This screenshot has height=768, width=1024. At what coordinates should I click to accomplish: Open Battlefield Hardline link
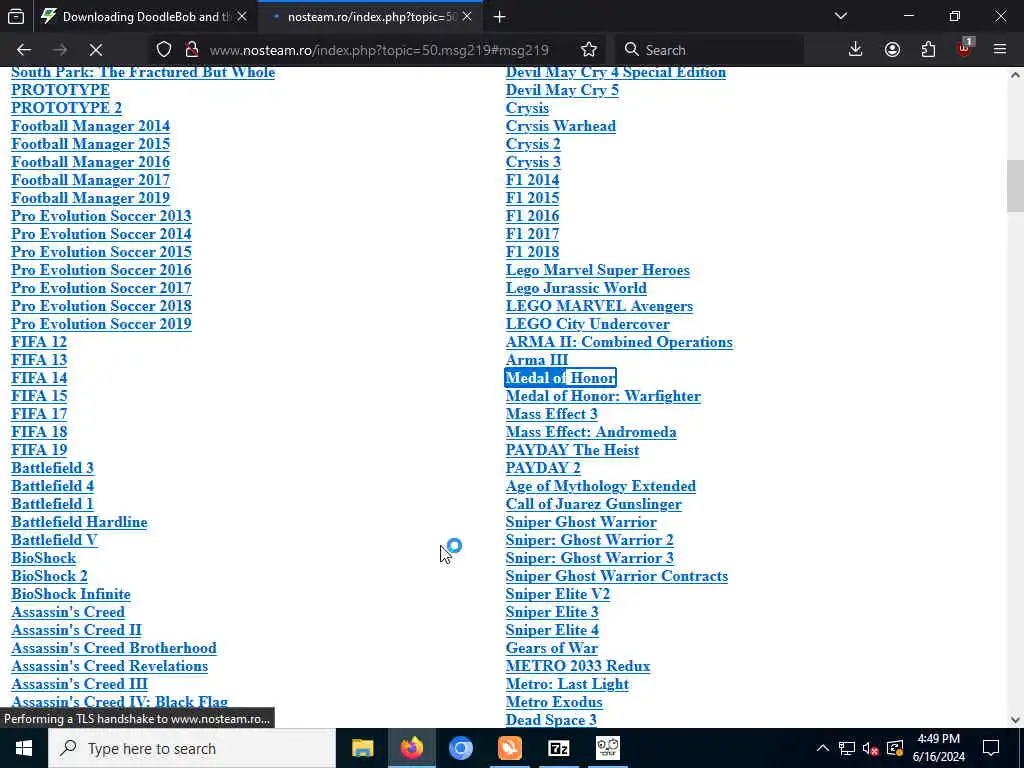tap(79, 522)
